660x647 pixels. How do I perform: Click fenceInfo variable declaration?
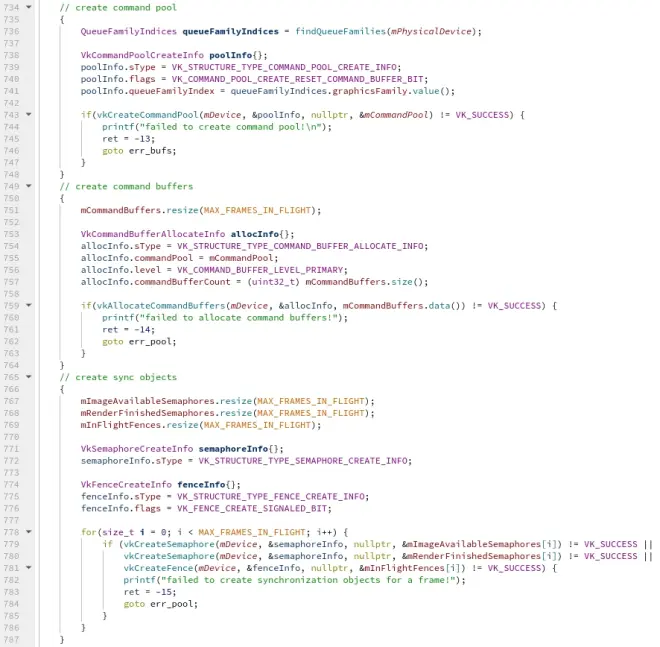201,485
